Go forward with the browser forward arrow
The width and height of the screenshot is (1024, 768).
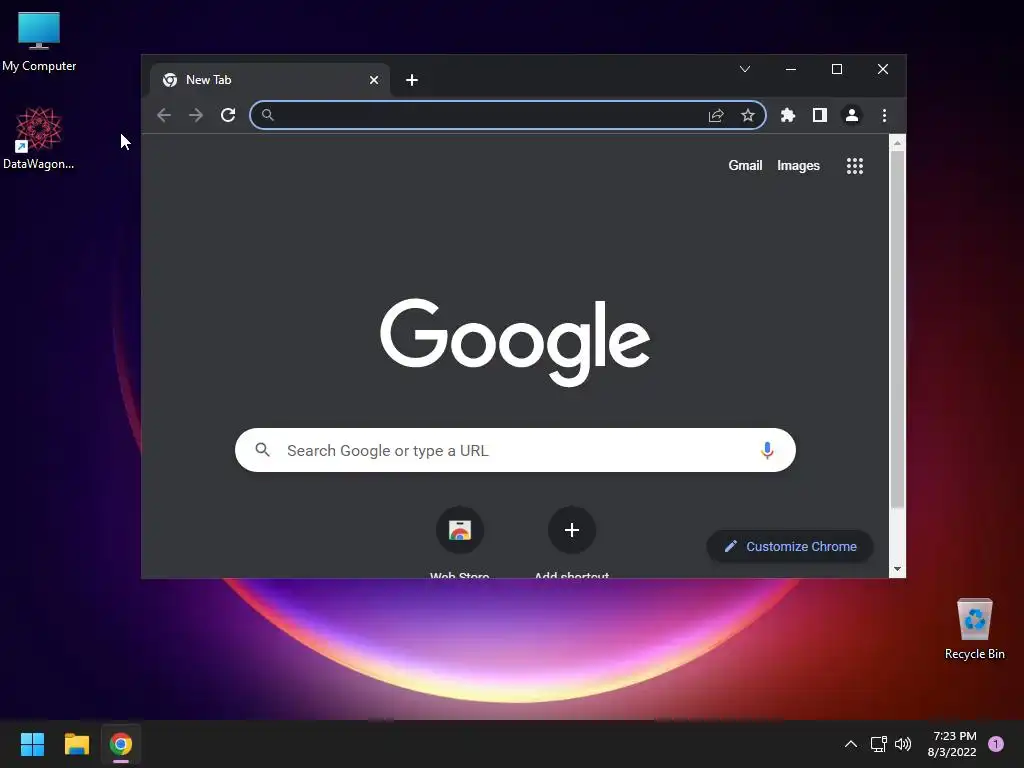click(x=195, y=116)
